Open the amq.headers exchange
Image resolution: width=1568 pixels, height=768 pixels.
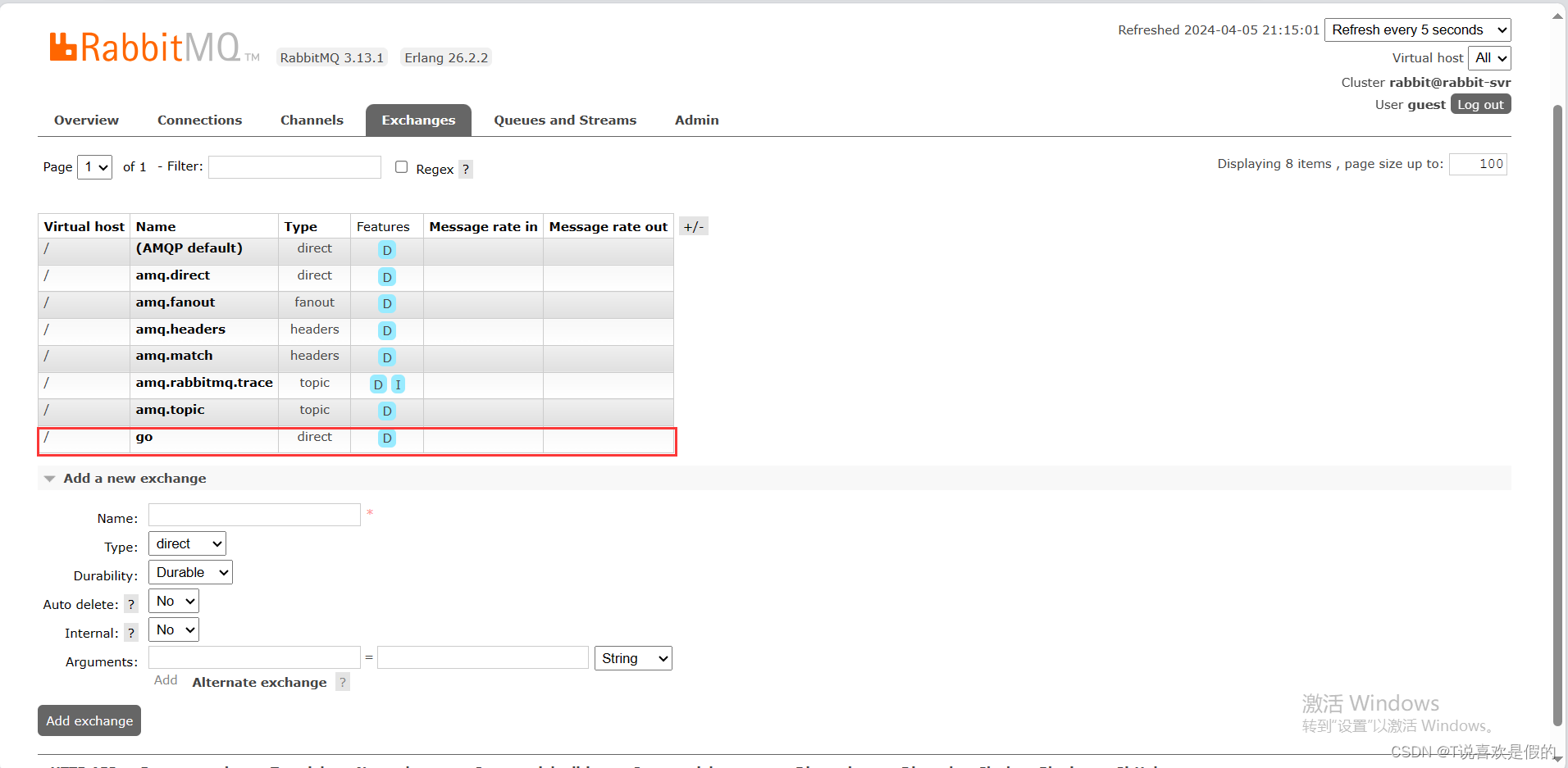click(180, 329)
